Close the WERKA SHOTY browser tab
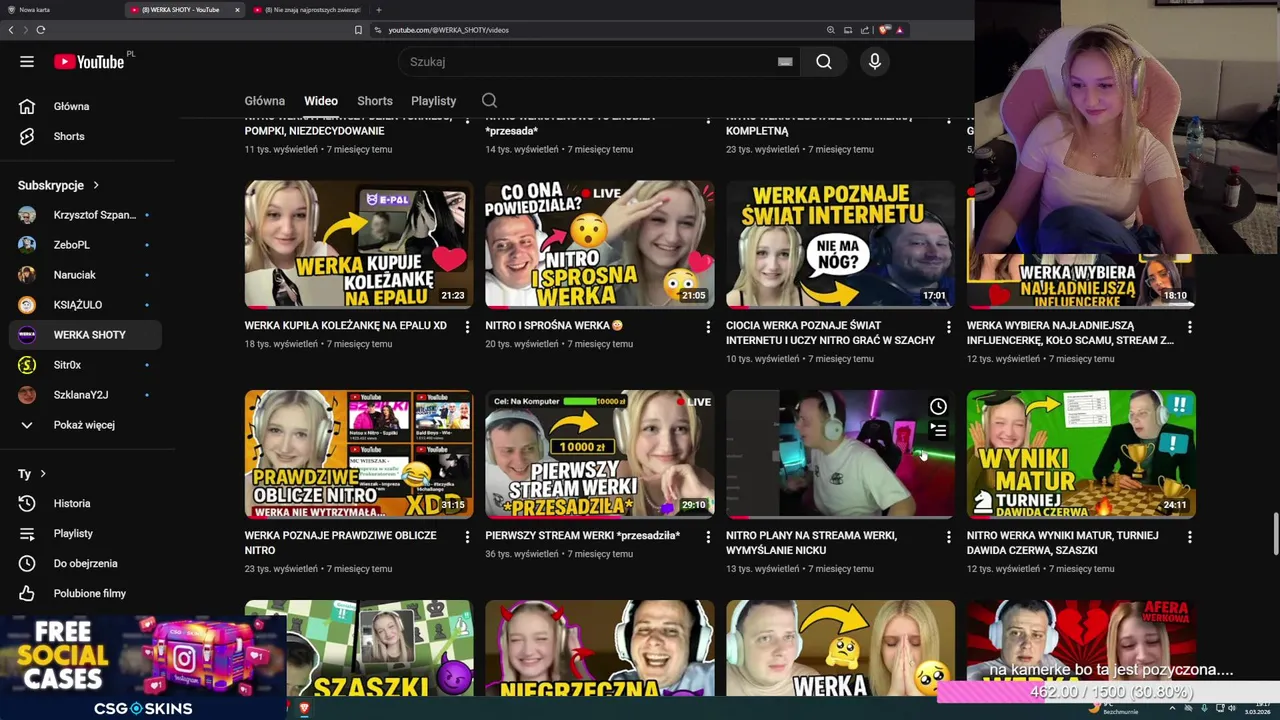Viewport: 1280px width, 720px height. pyautogui.click(x=237, y=10)
